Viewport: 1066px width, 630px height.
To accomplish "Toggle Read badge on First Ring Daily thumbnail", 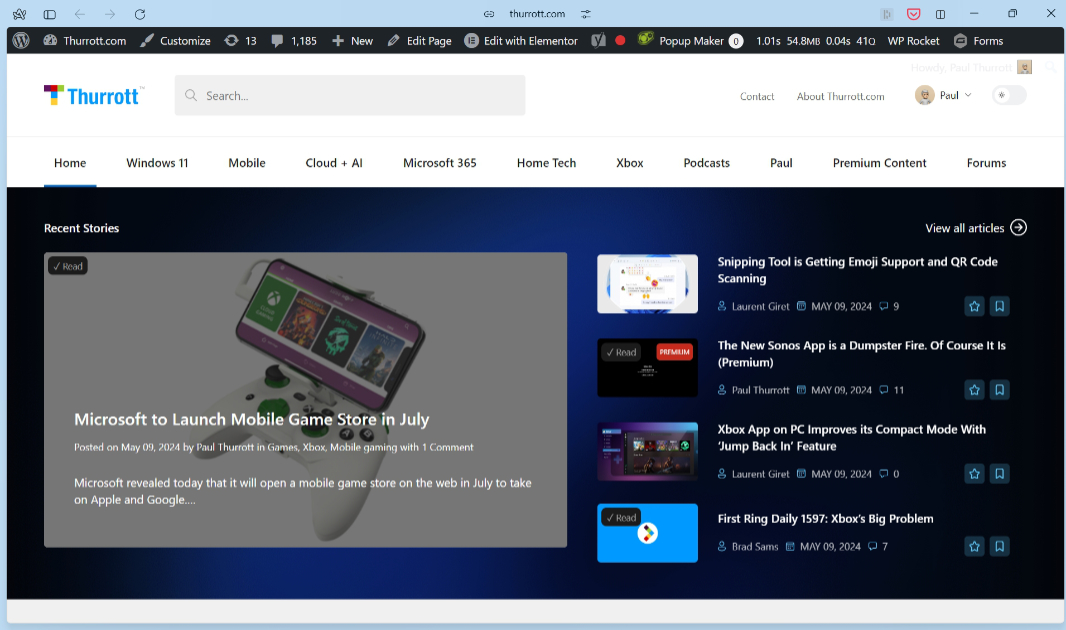I will [x=621, y=517].
